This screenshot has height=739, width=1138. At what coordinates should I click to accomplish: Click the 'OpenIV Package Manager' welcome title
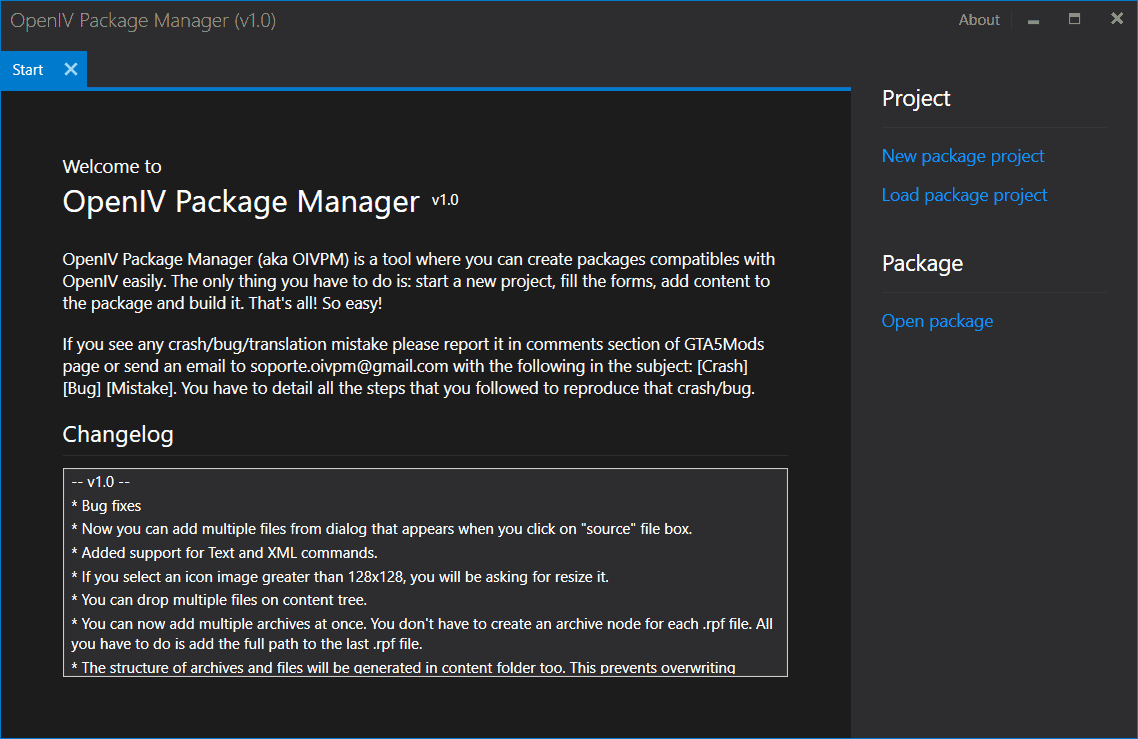(241, 202)
